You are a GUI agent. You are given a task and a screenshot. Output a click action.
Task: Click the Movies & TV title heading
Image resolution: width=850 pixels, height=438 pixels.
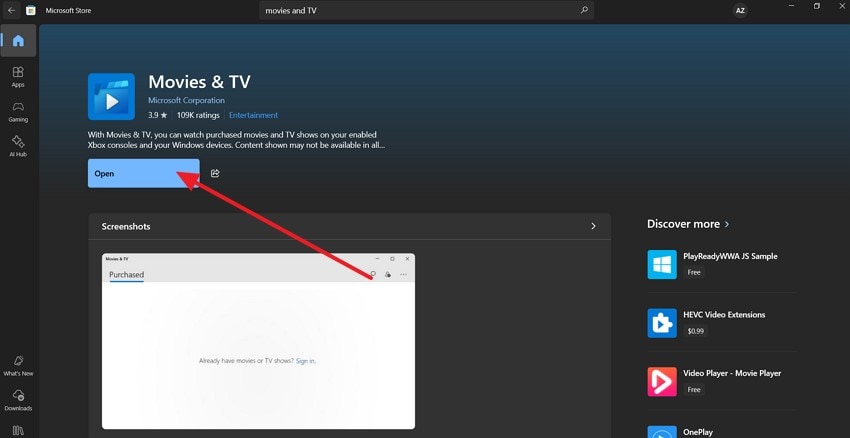[x=199, y=82]
